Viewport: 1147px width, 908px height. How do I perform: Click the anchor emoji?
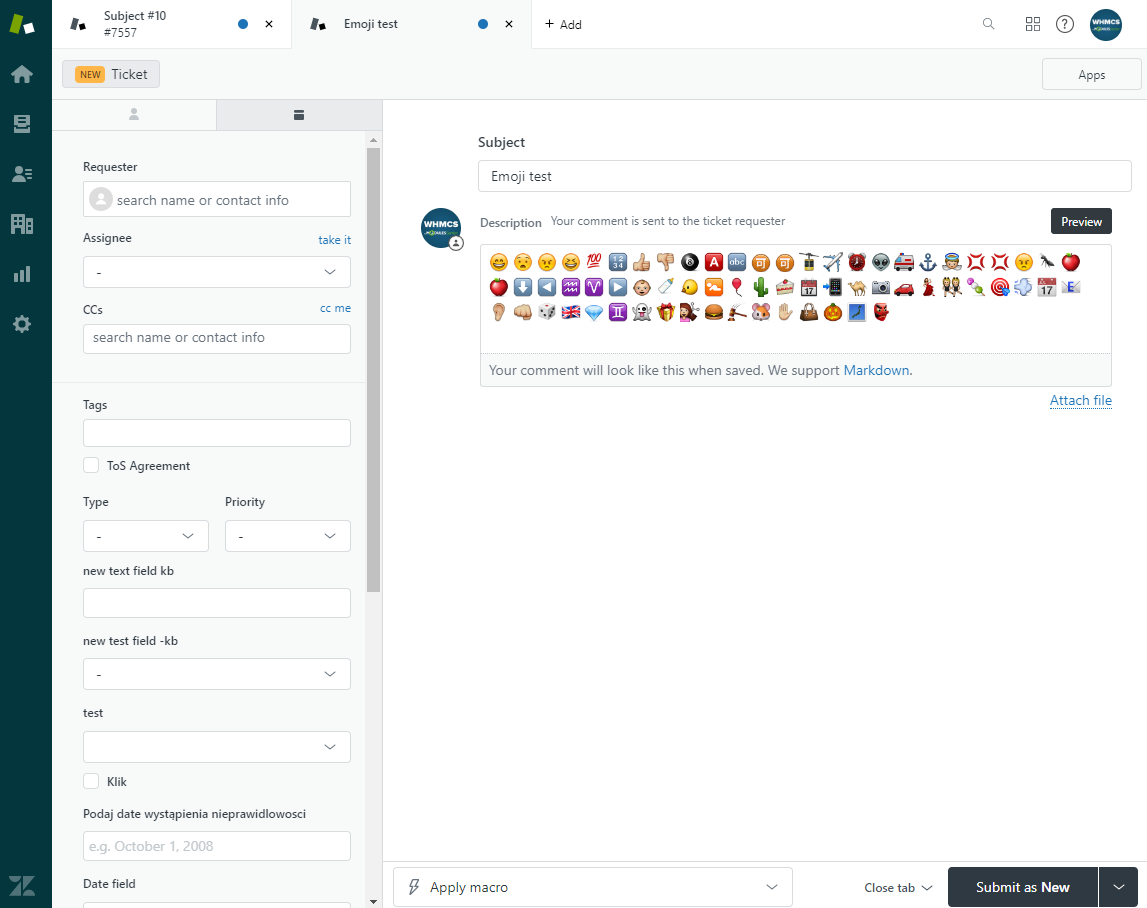928,262
